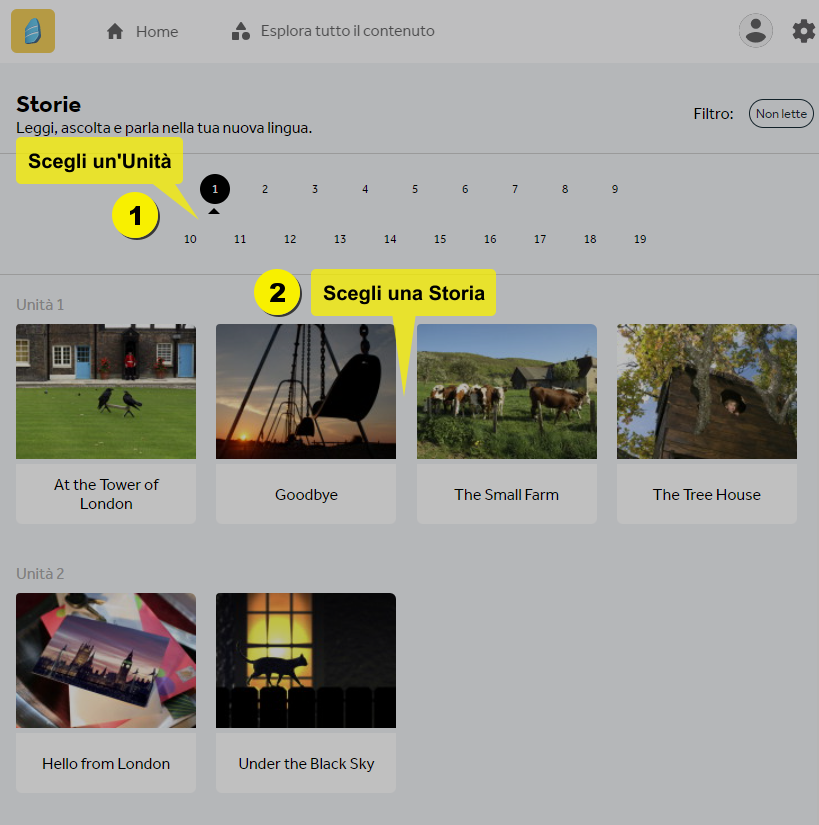Screen dimensions: 819x825
Task: Open the settings gear icon
Action: click(x=803, y=31)
